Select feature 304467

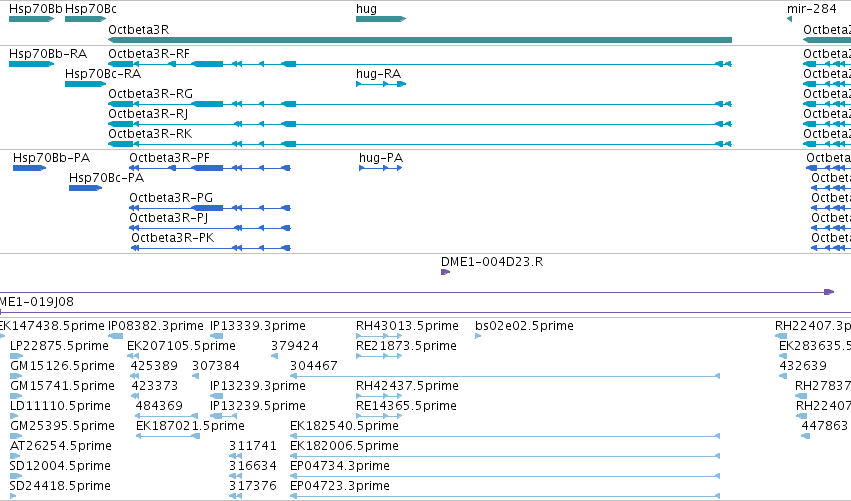pos(314,366)
